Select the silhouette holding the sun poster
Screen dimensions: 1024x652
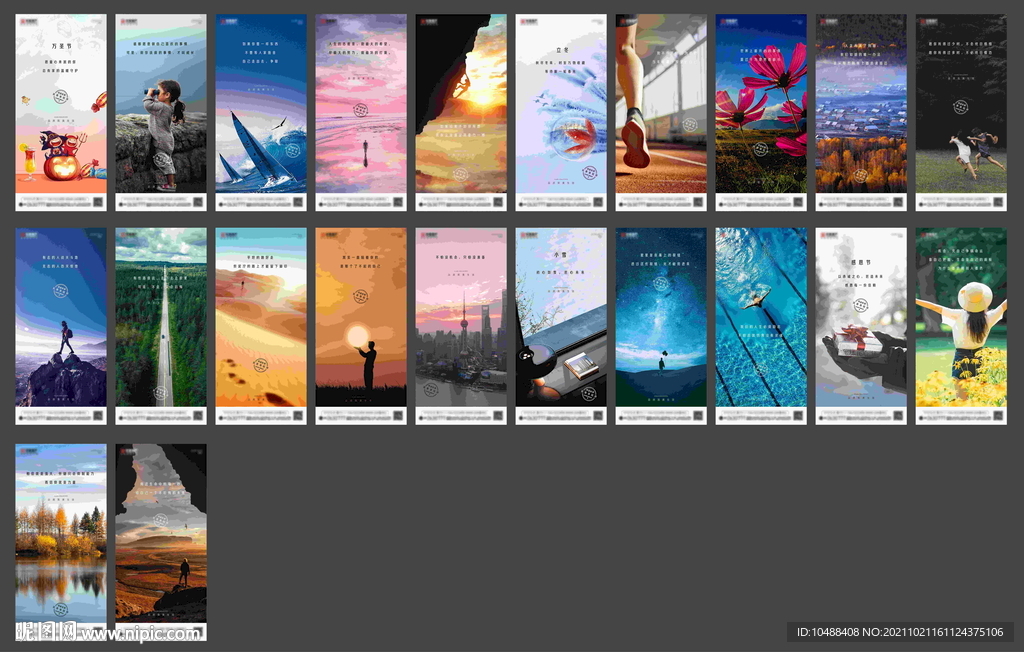(360, 326)
